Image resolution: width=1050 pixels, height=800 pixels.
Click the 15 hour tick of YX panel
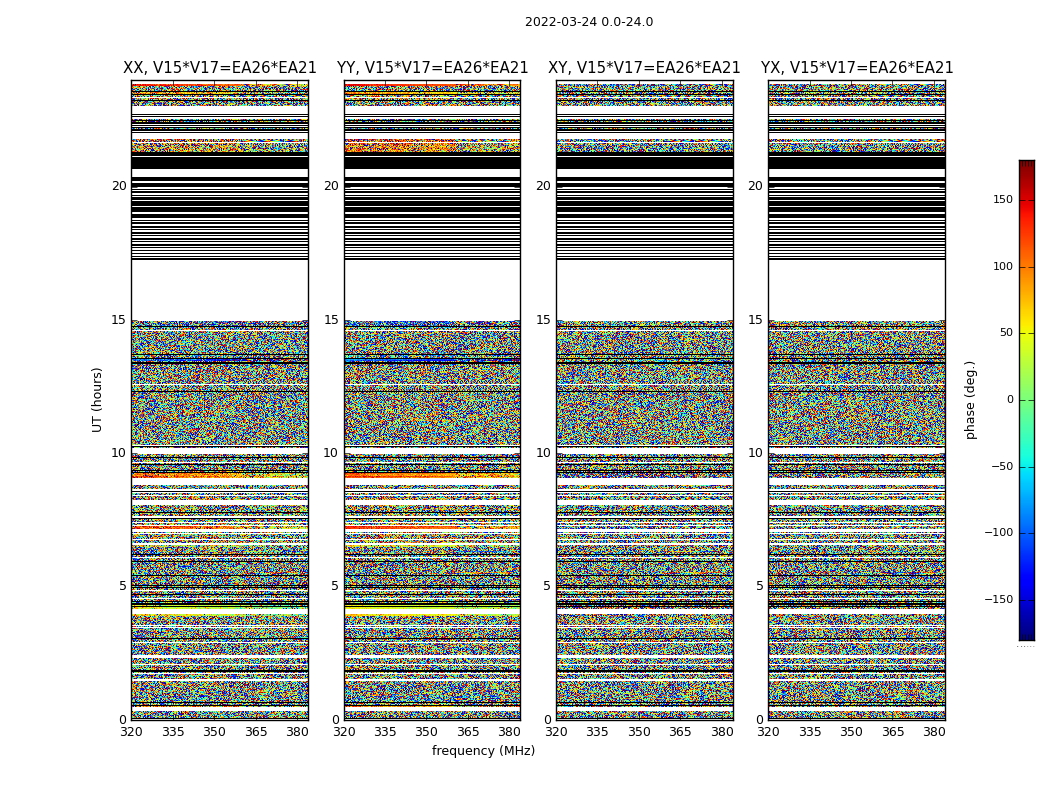(756, 320)
